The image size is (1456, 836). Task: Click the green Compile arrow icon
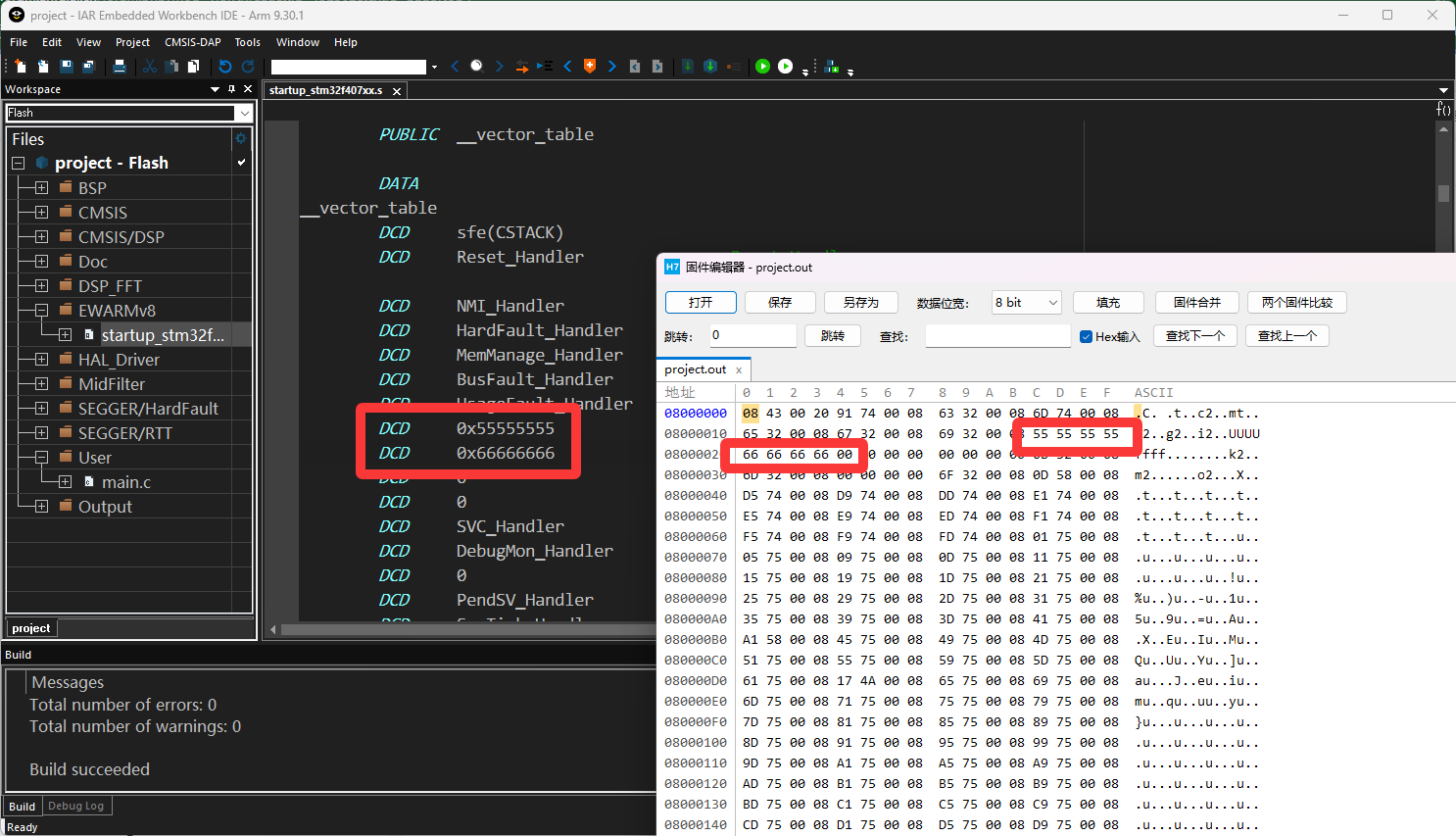688,66
